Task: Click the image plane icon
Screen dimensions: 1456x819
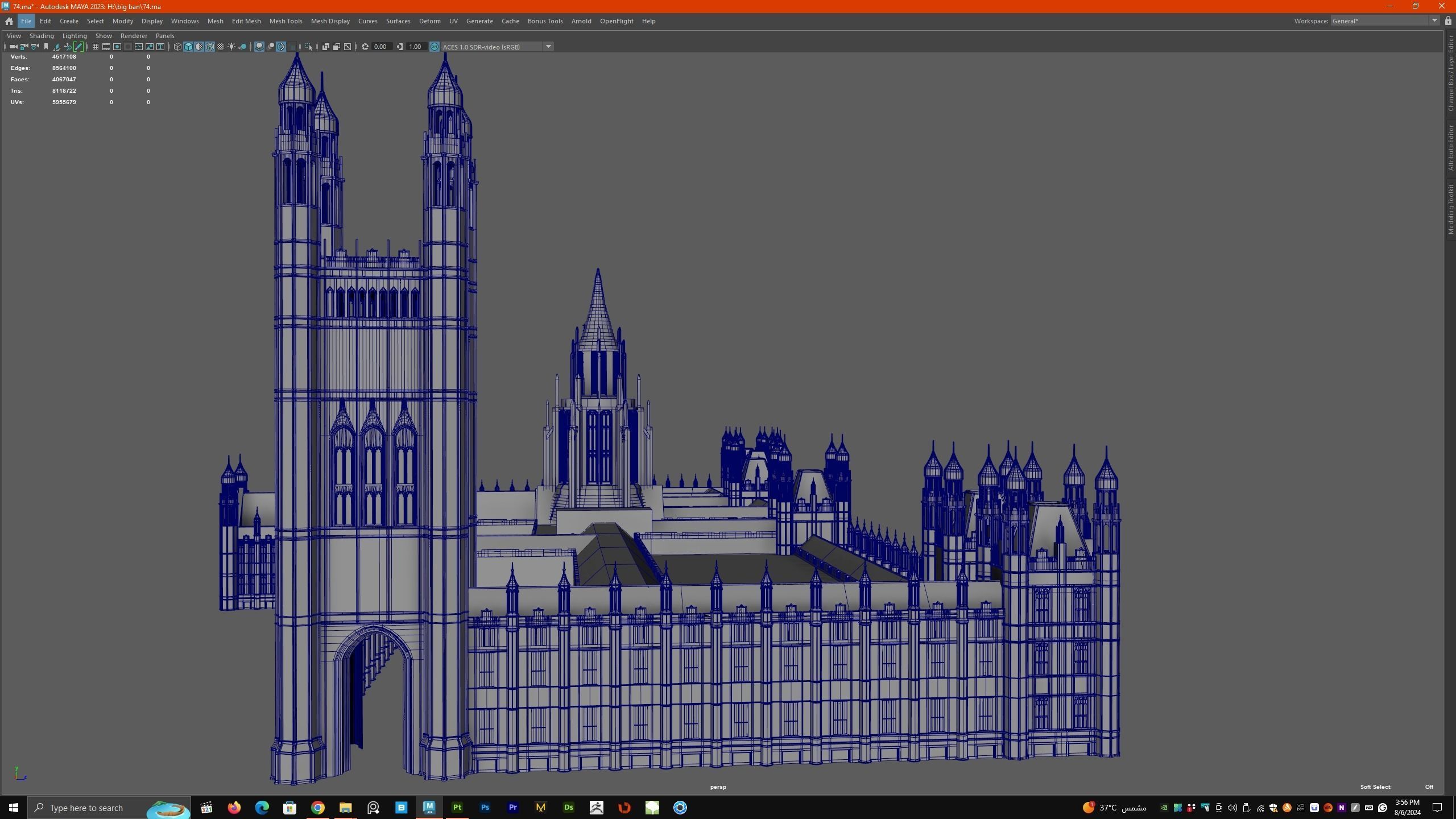Action: pos(57,47)
